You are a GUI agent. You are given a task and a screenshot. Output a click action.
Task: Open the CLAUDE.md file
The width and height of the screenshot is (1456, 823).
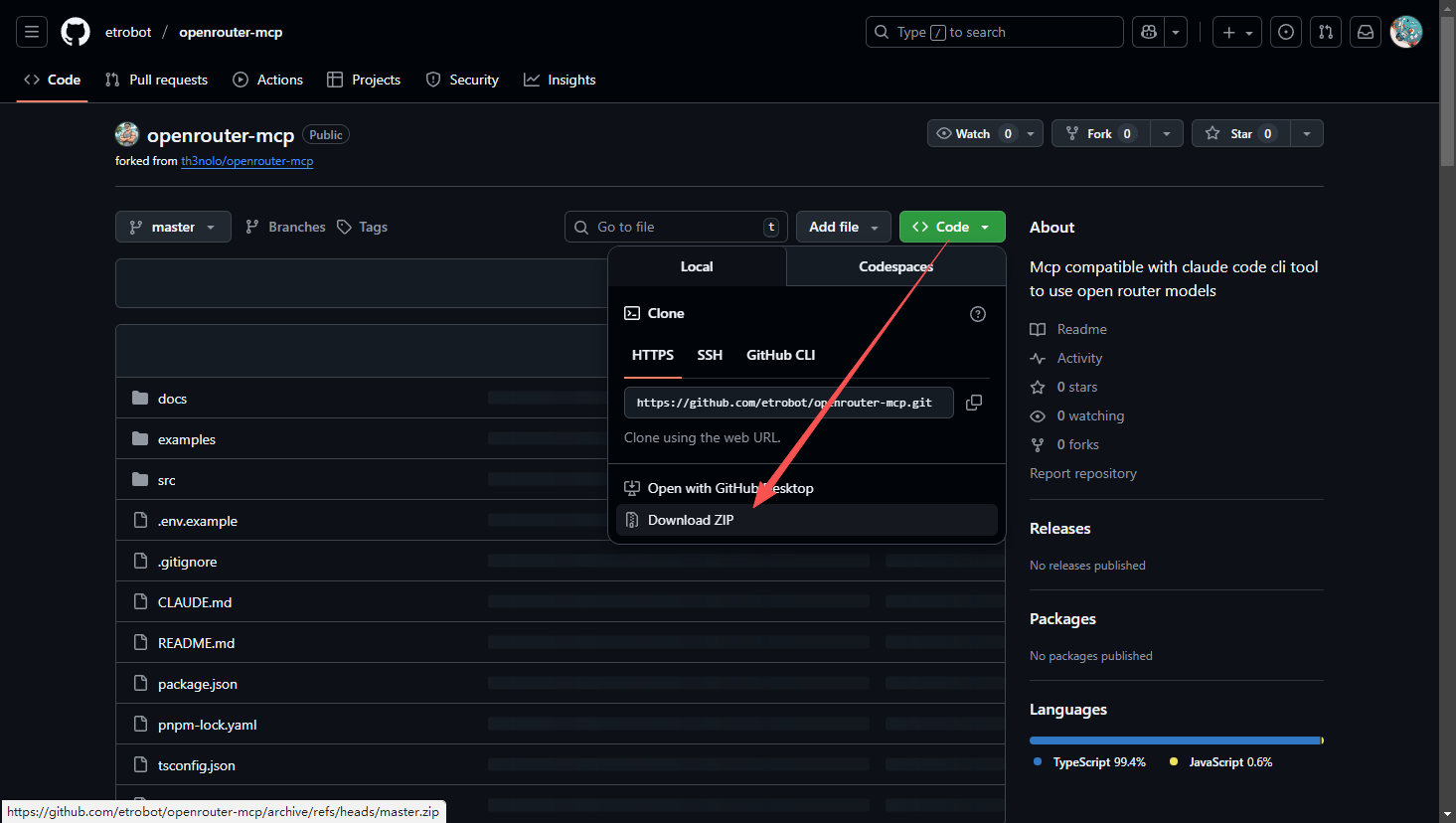(x=195, y=602)
